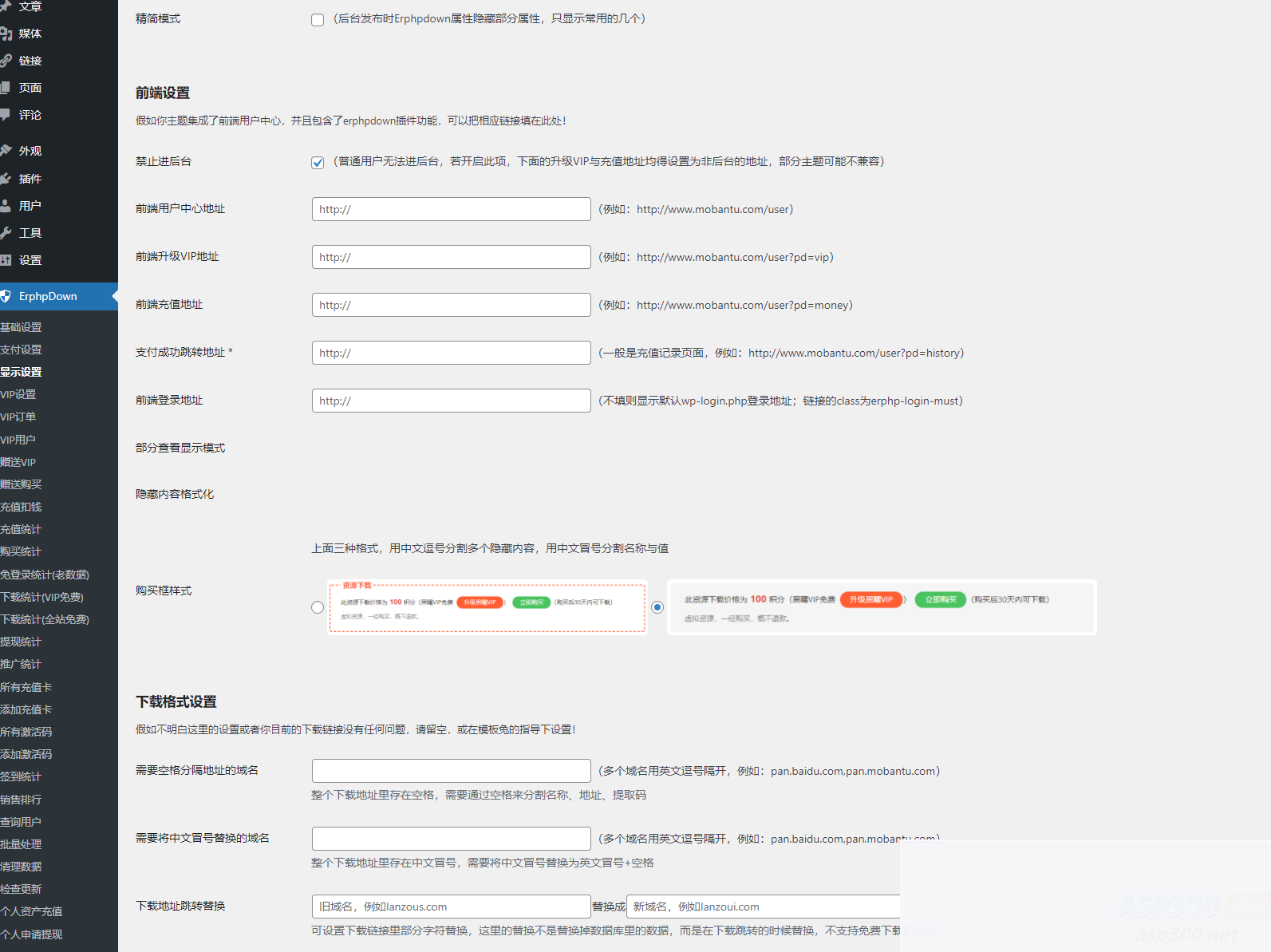Open 所有充值卡 page link

click(26, 687)
